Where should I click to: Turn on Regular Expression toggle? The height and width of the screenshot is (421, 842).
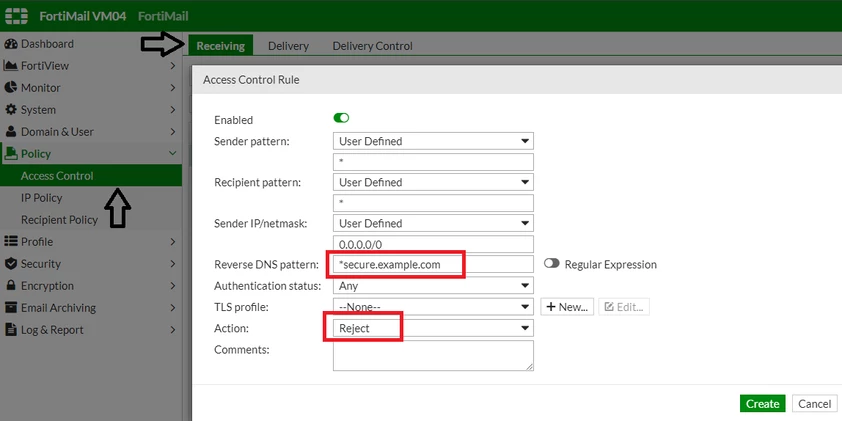551,264
